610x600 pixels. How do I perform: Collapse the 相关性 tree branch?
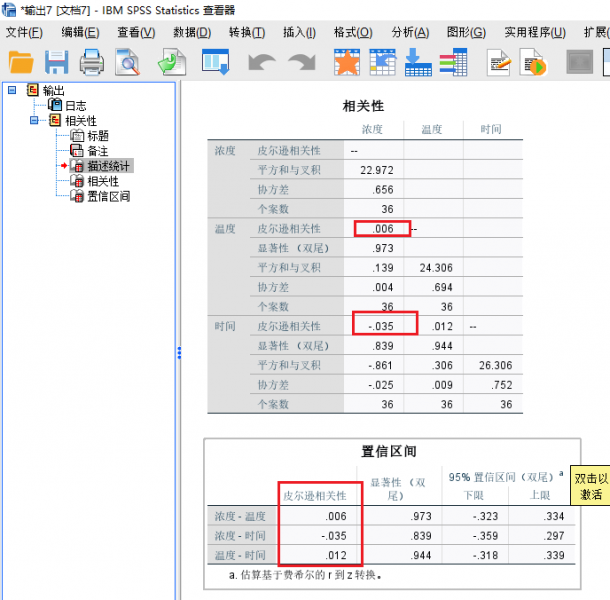(x=34, y=120)
